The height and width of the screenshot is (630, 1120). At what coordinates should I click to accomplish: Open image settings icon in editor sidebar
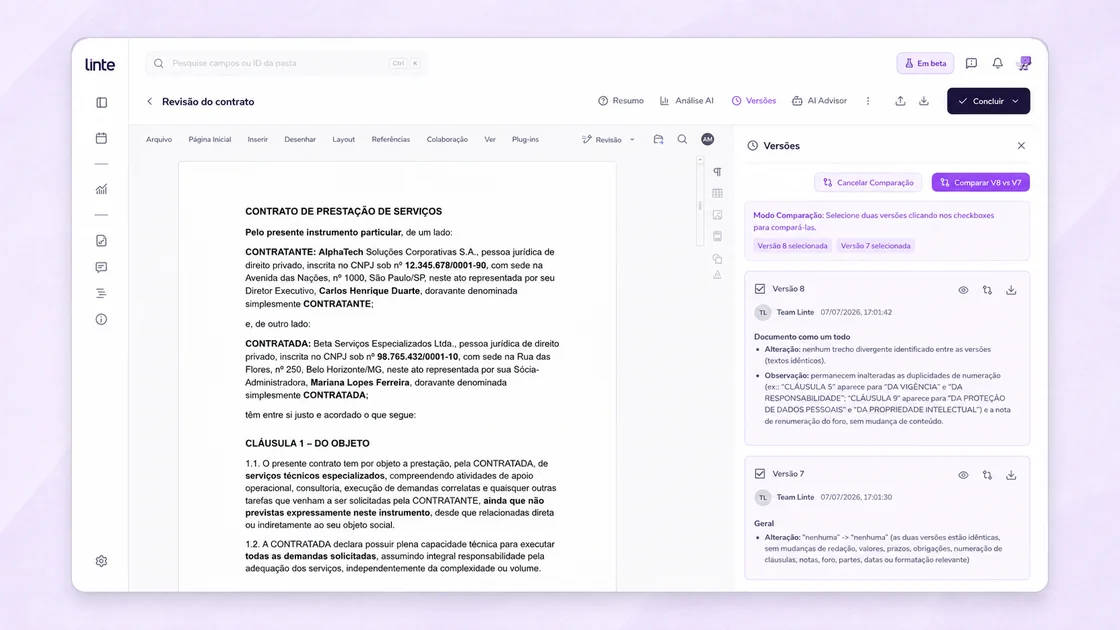[x=717, y=214]
